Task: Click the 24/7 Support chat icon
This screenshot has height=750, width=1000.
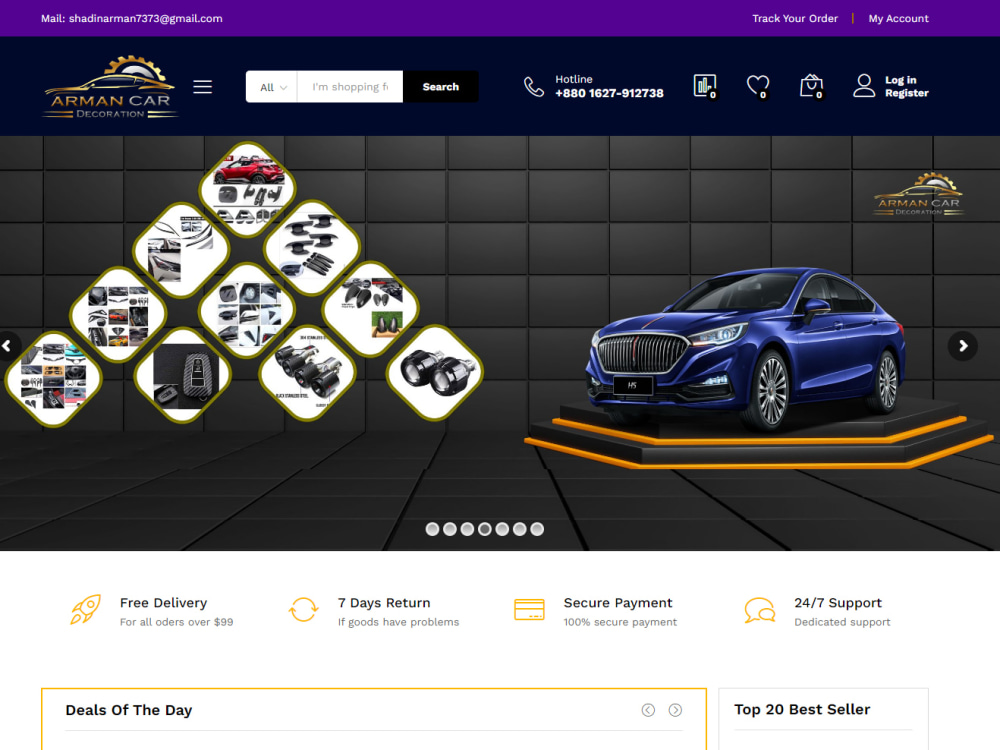Action: (760, 610)
